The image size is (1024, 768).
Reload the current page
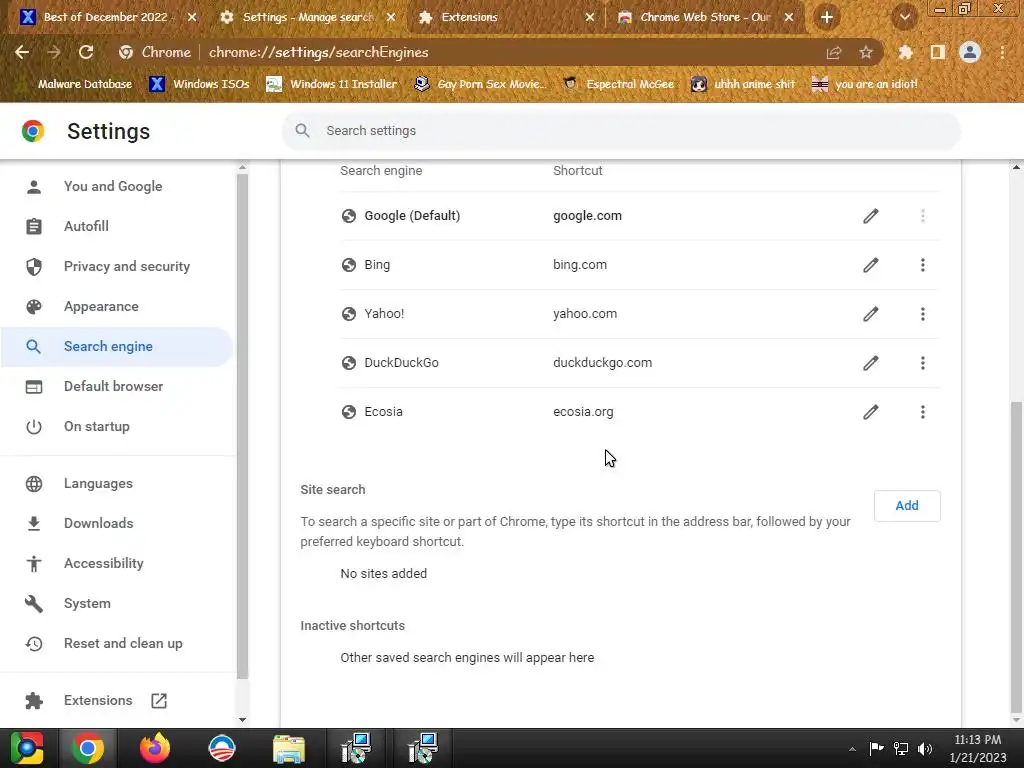86,52
